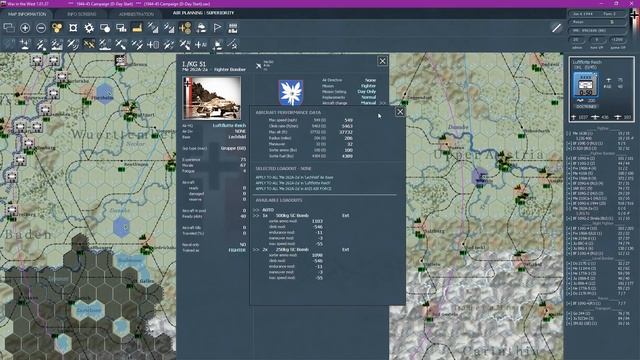Switch to the INFO SCREENS tab

82,14
